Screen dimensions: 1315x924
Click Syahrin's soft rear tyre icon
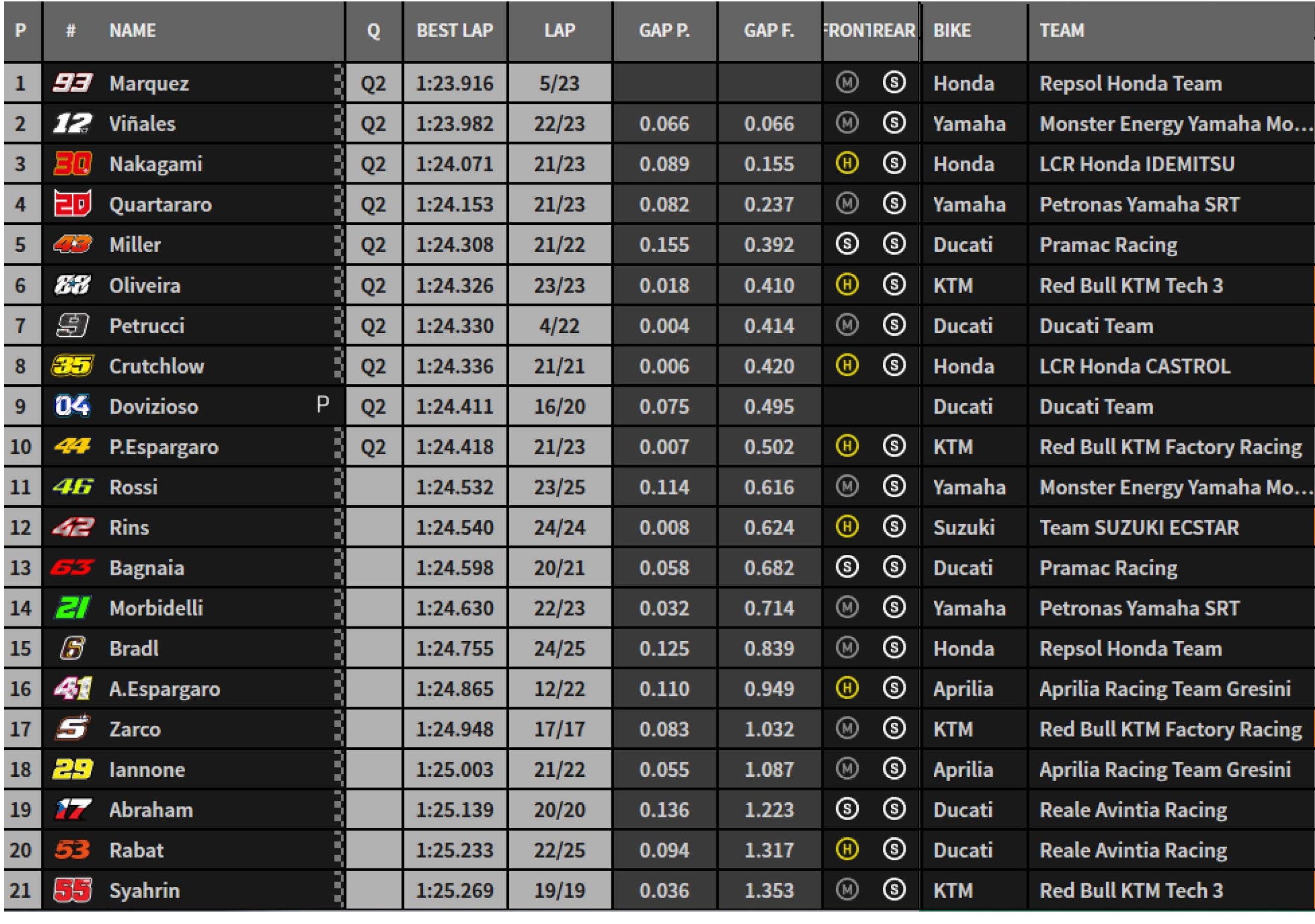[894, 890]
